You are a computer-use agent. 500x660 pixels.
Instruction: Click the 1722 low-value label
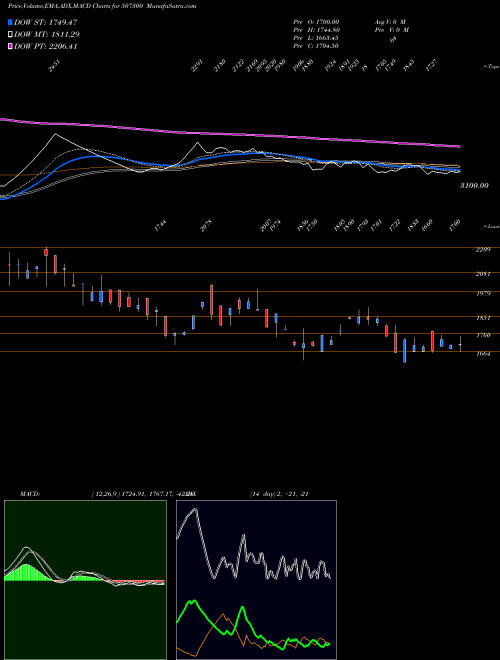click(x=394, y=226)
